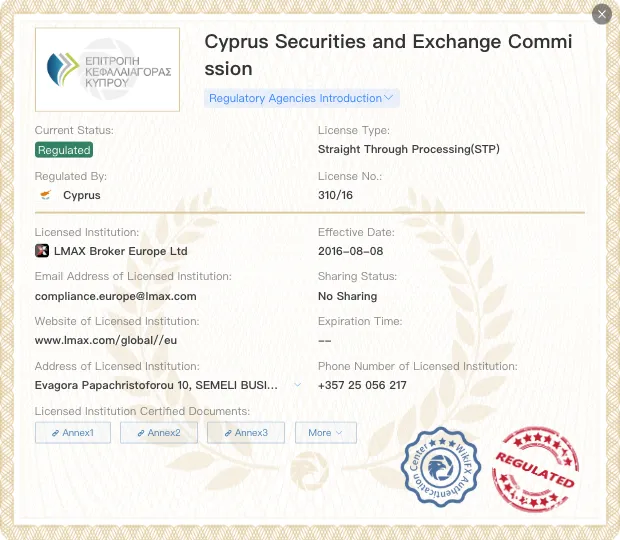This screenshot has width=620, height=540.
Task: Select phone number +357 25 056 217
Action: point(362,385)
